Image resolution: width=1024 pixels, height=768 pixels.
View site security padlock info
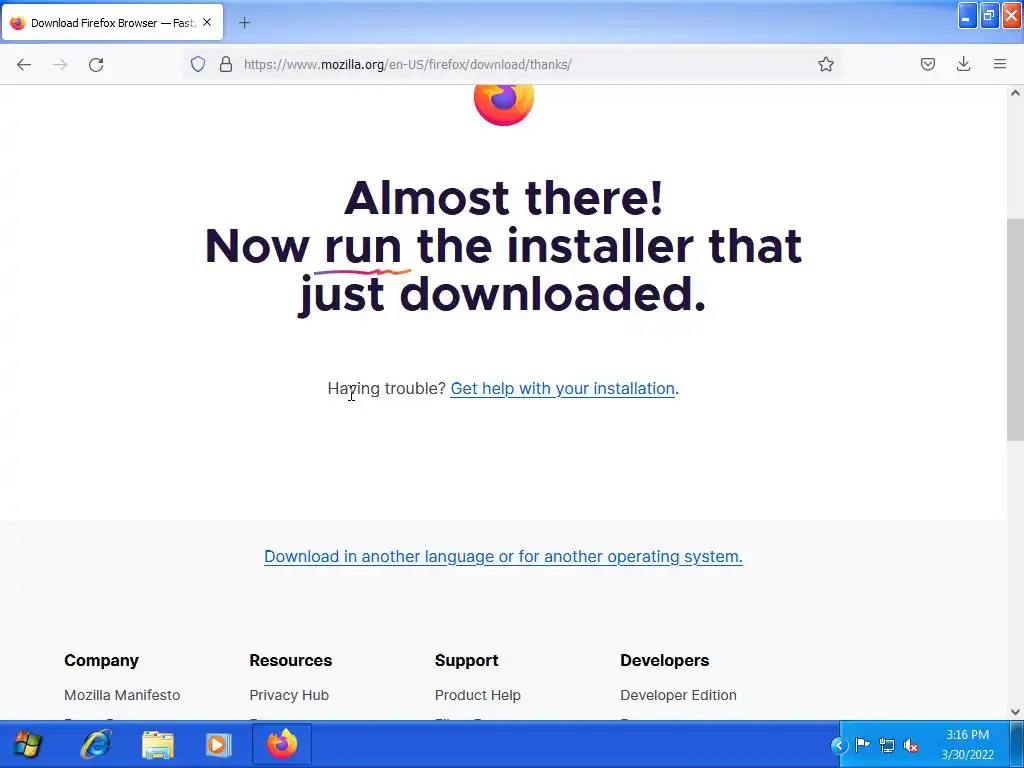(x=226, y=64)
